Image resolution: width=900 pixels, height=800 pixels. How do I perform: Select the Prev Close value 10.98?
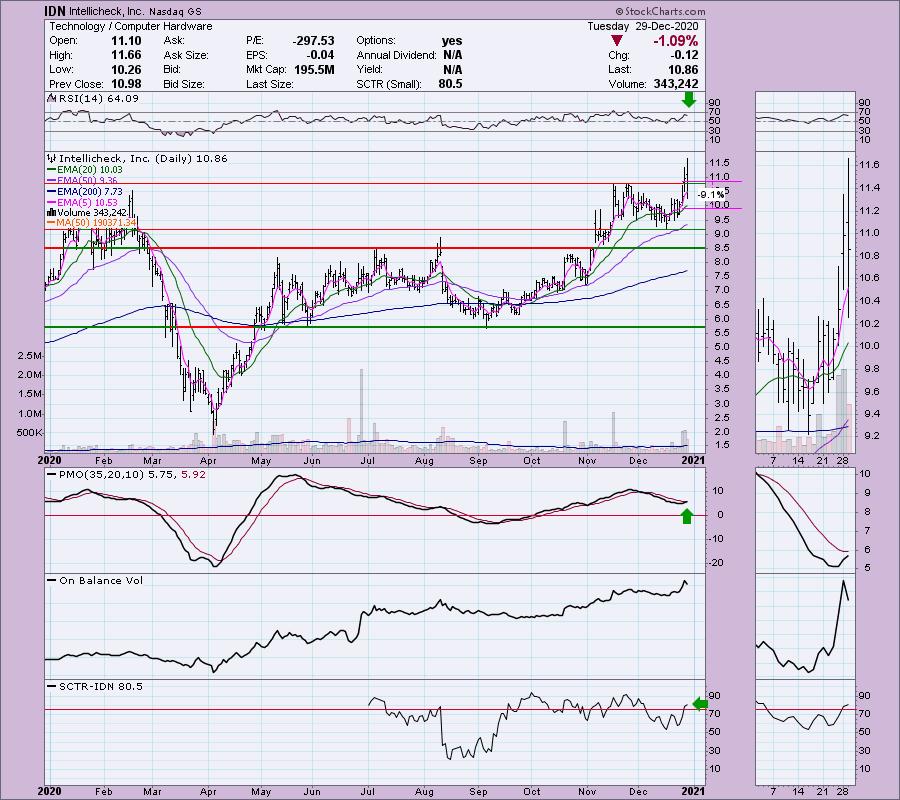(x=126, y=84)
